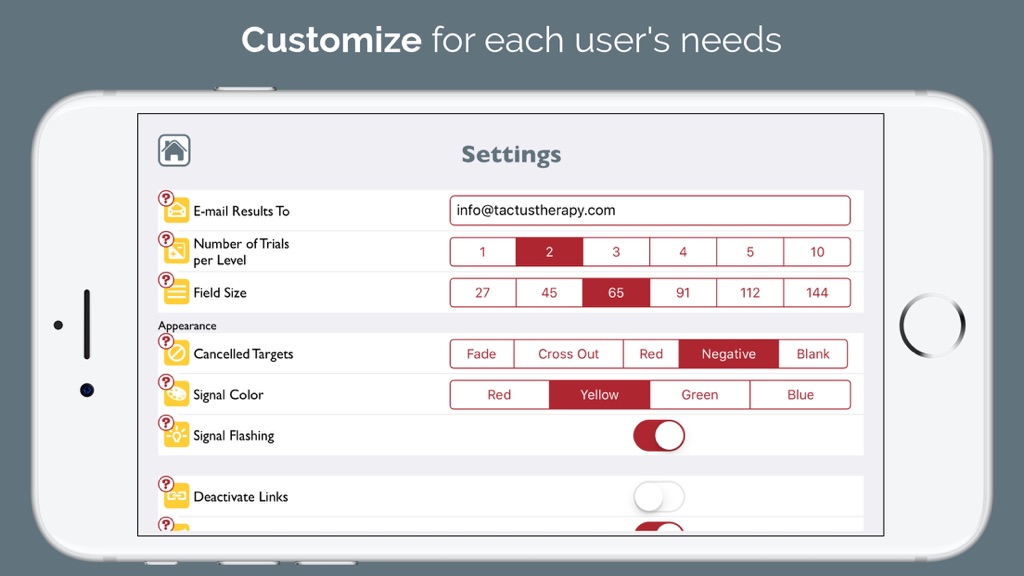Toggle the partially visible bottom switch
The width and height of the screenshot is (1024, 576).
[x=659, y=526]
